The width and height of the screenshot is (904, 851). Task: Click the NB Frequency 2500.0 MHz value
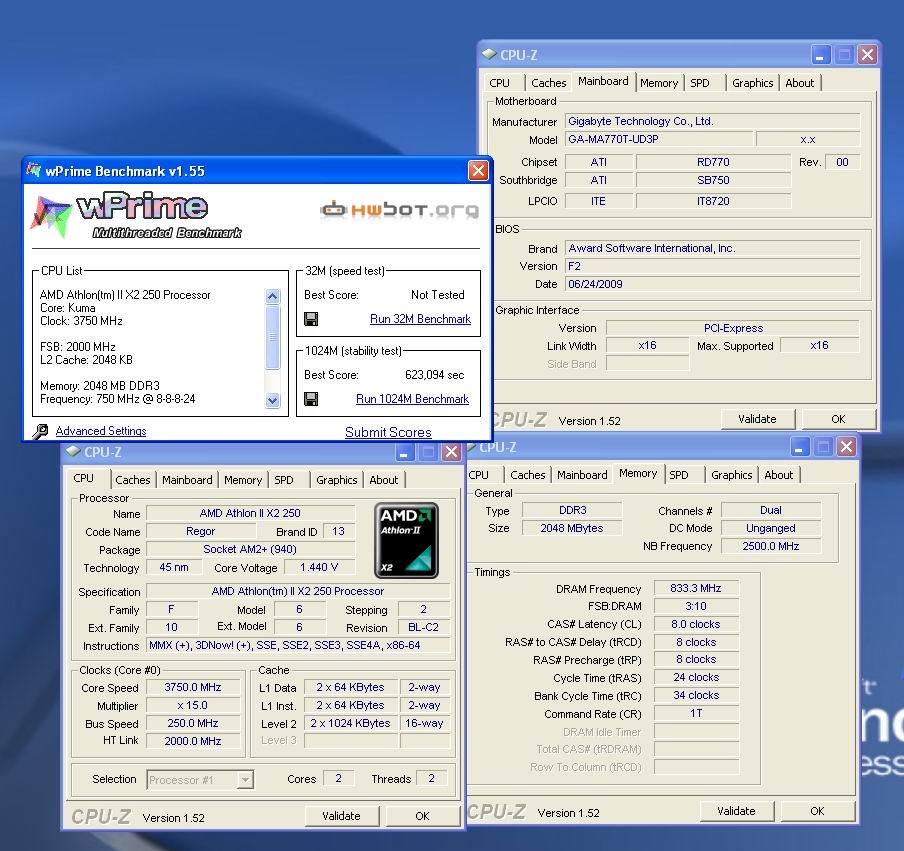click(771, 546)
